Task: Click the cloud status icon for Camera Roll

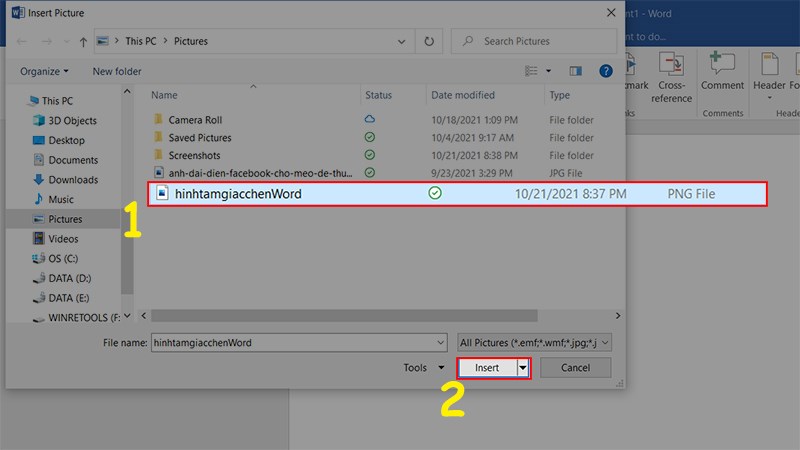Action: (370, 119)
